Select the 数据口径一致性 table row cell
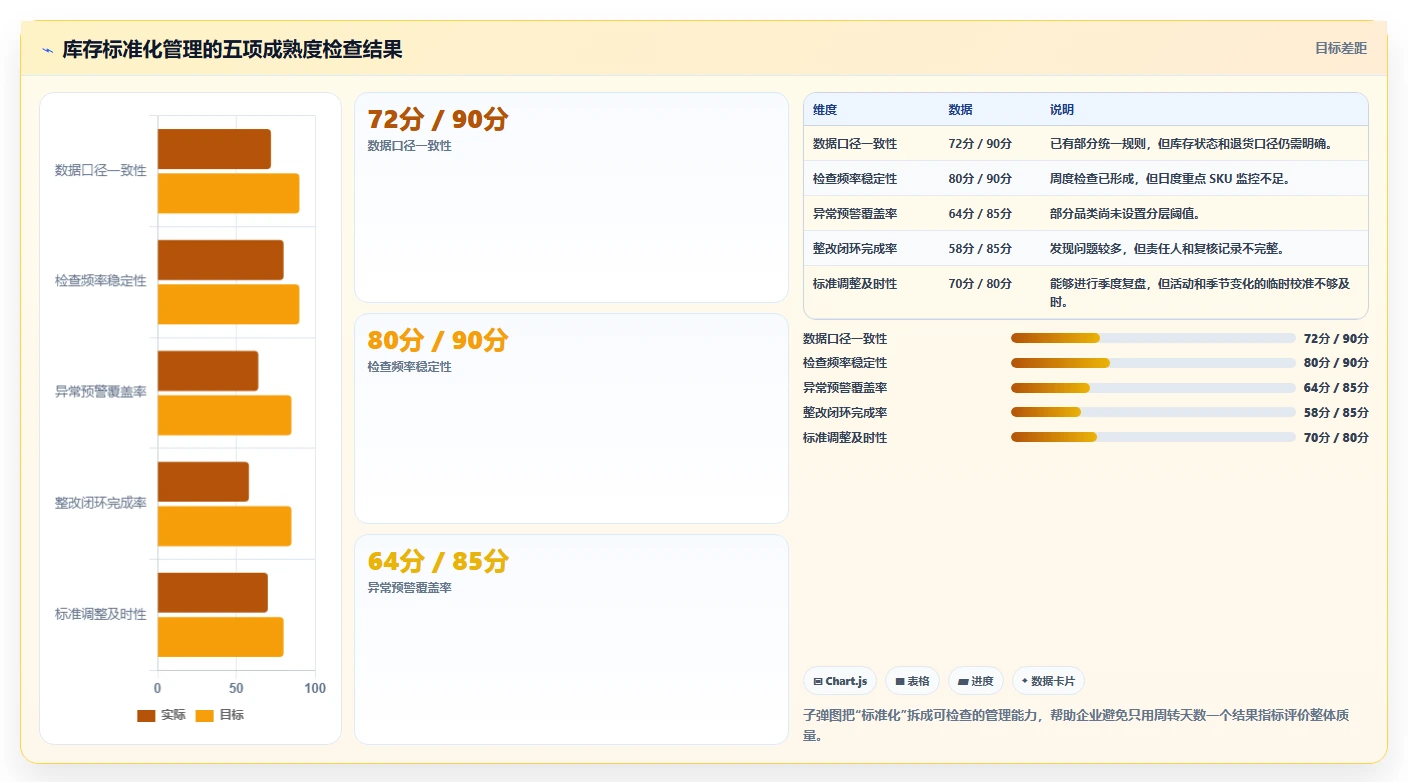This screenshot has height=782, width=1408. (855, 144)
